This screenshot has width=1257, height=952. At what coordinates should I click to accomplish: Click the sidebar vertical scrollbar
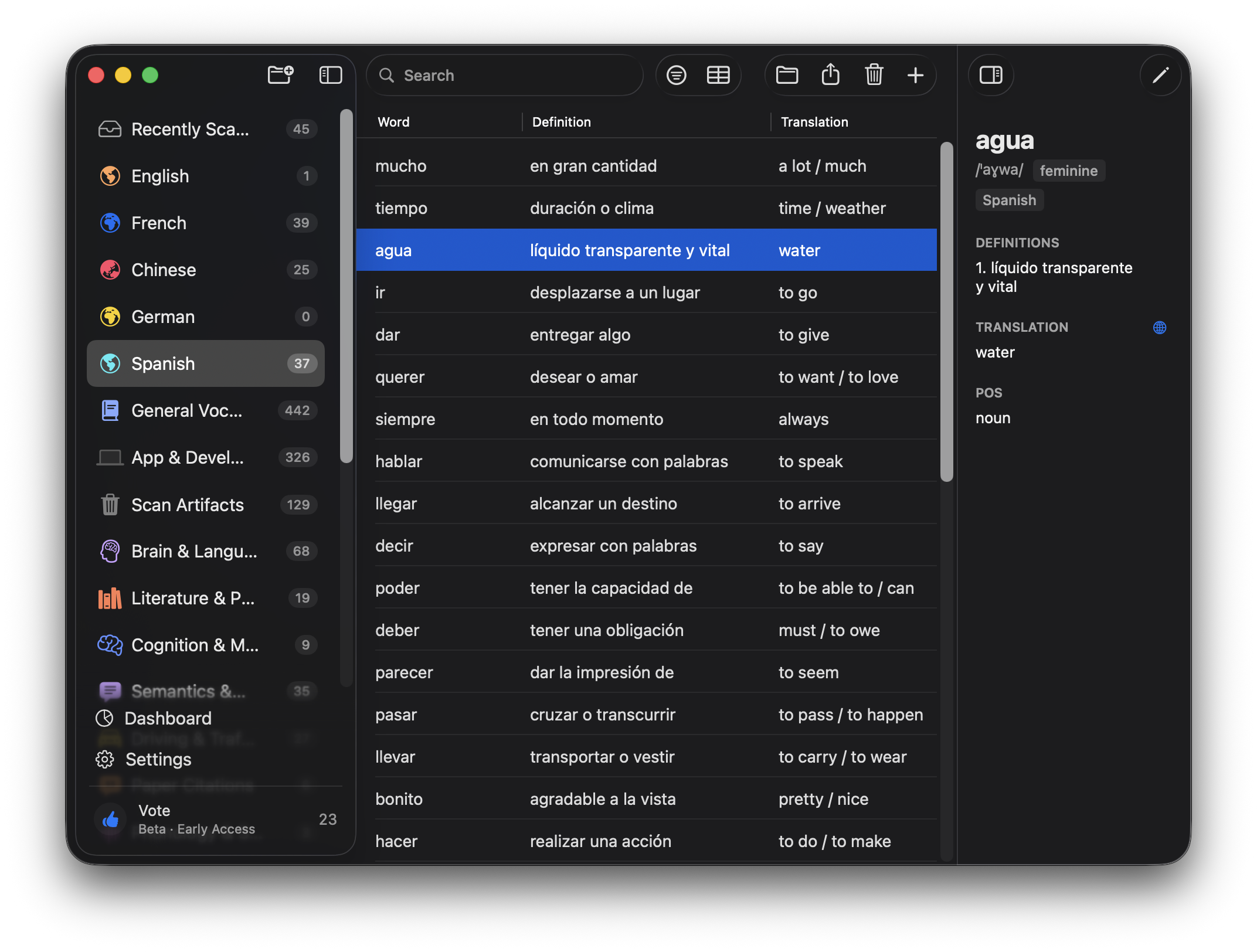[x=346, y=286]
